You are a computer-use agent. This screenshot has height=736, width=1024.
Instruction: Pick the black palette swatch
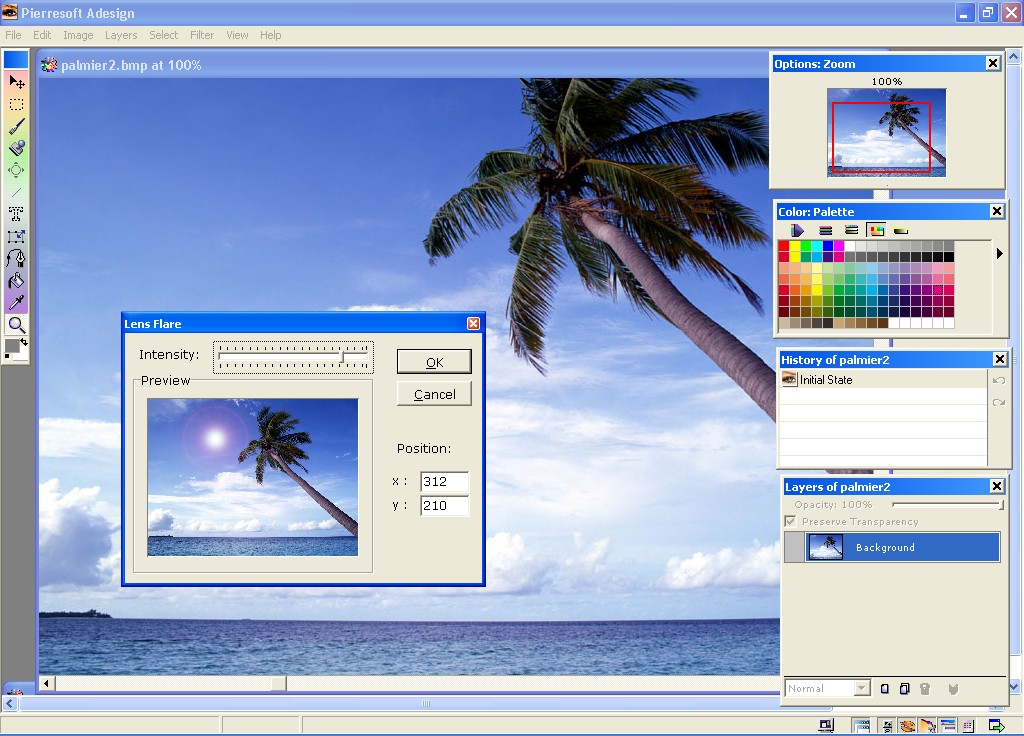[948, 257]
